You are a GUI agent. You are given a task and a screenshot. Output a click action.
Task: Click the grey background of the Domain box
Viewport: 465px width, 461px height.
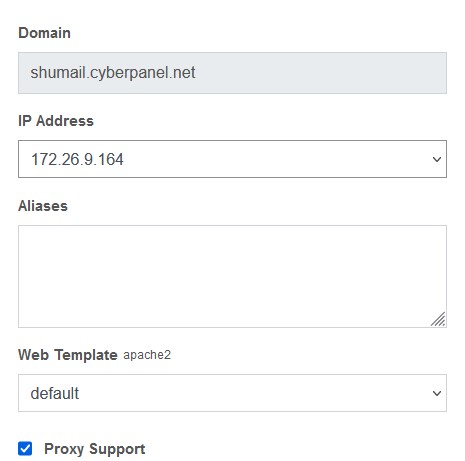pos(320,73)
